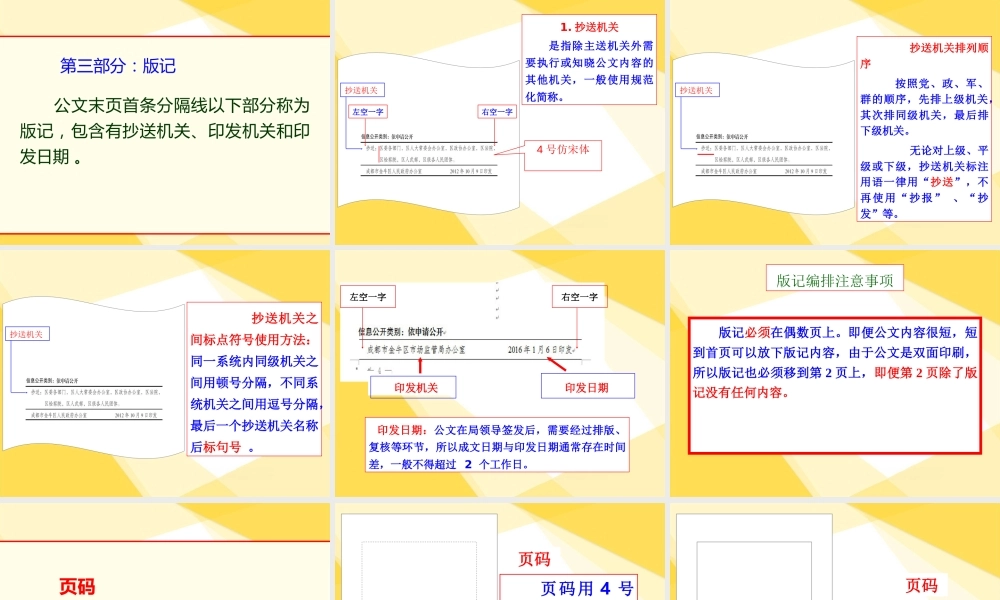Viewport: 1000px width, 600px height.
Task: Select the '1. 抄送机关' definition text box
Action: pyautogui.click(x=589, y=60)
